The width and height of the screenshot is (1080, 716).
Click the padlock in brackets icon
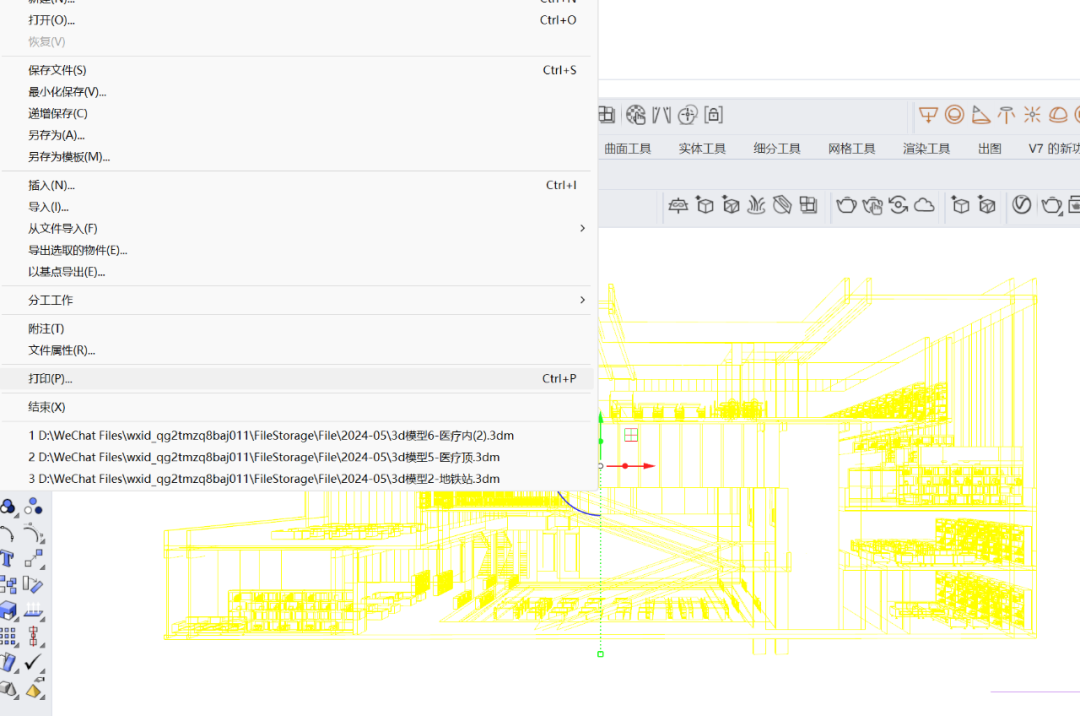coord(714,114)
